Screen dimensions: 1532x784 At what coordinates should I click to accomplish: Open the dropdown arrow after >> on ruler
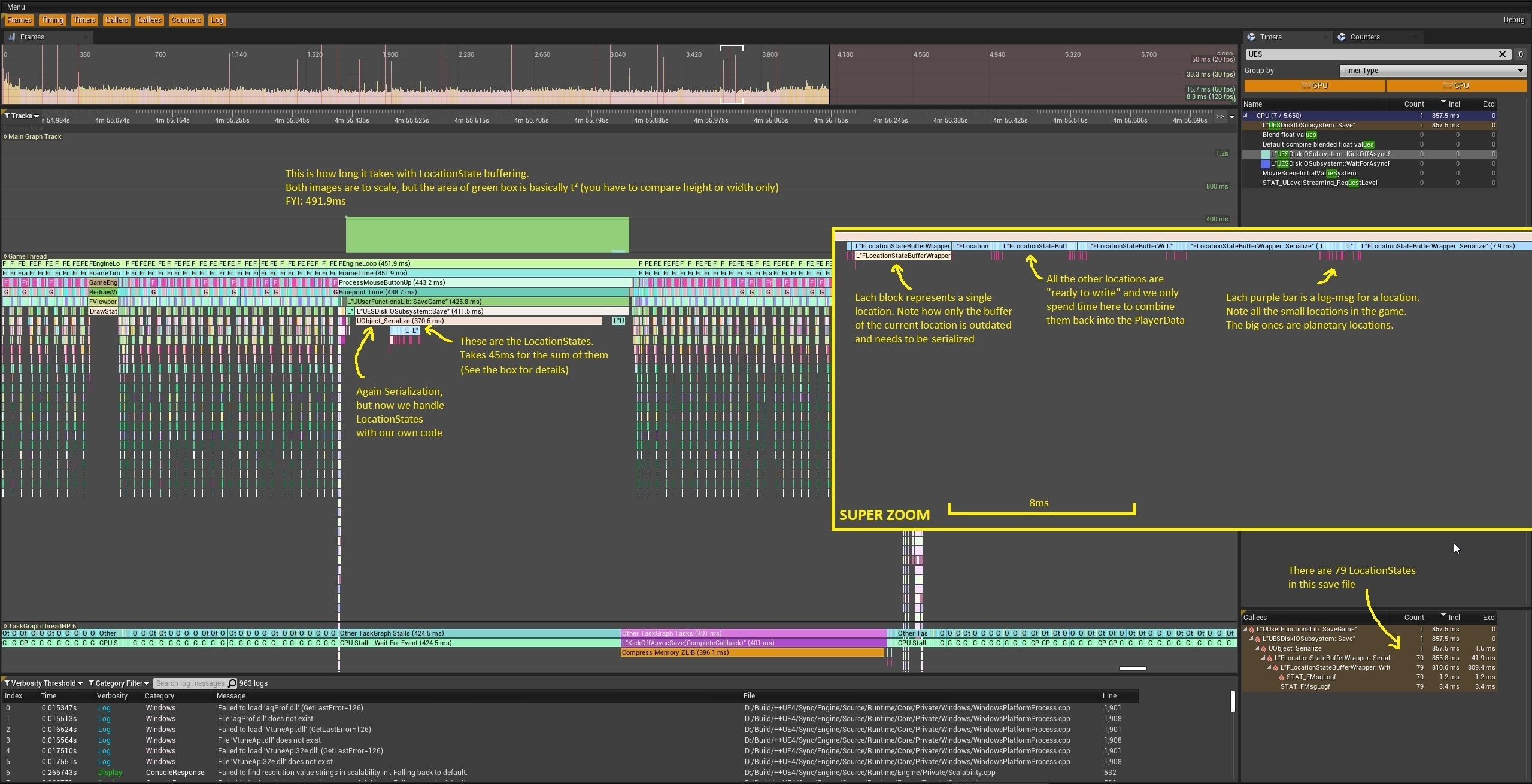(1232, 117)
